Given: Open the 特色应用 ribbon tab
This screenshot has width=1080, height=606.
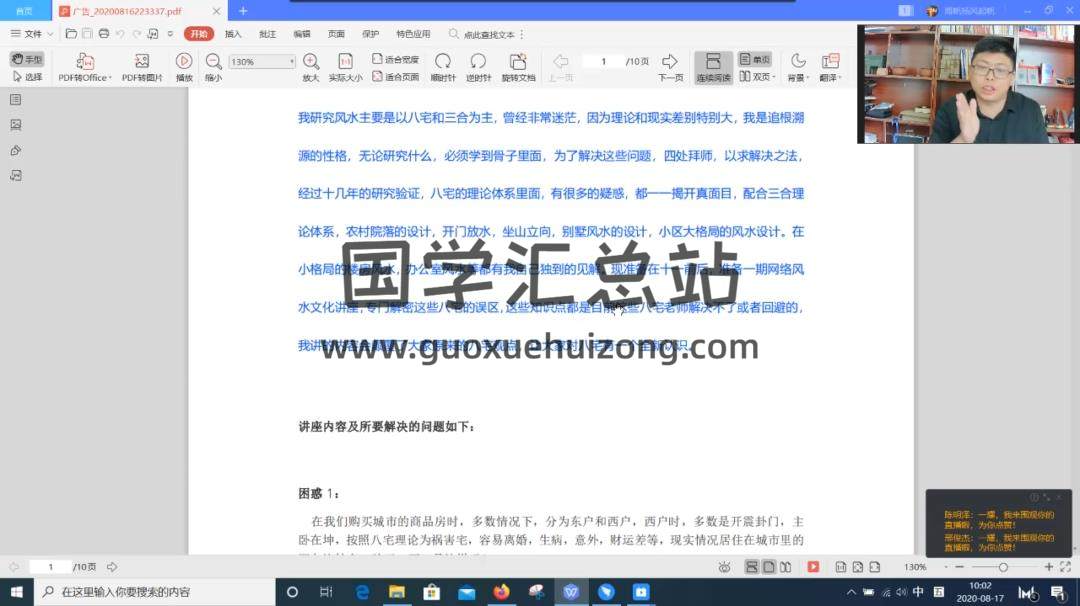Looking at the screenshot, I should tap(412, 34).
